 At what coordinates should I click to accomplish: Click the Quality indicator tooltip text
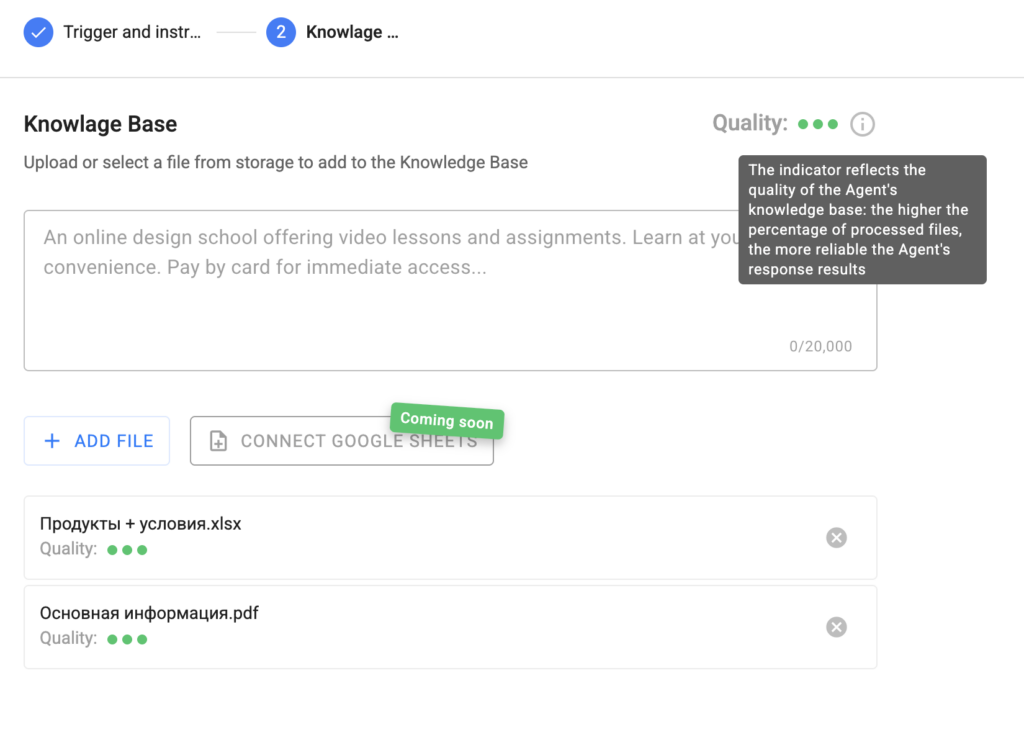click(861, 219)
